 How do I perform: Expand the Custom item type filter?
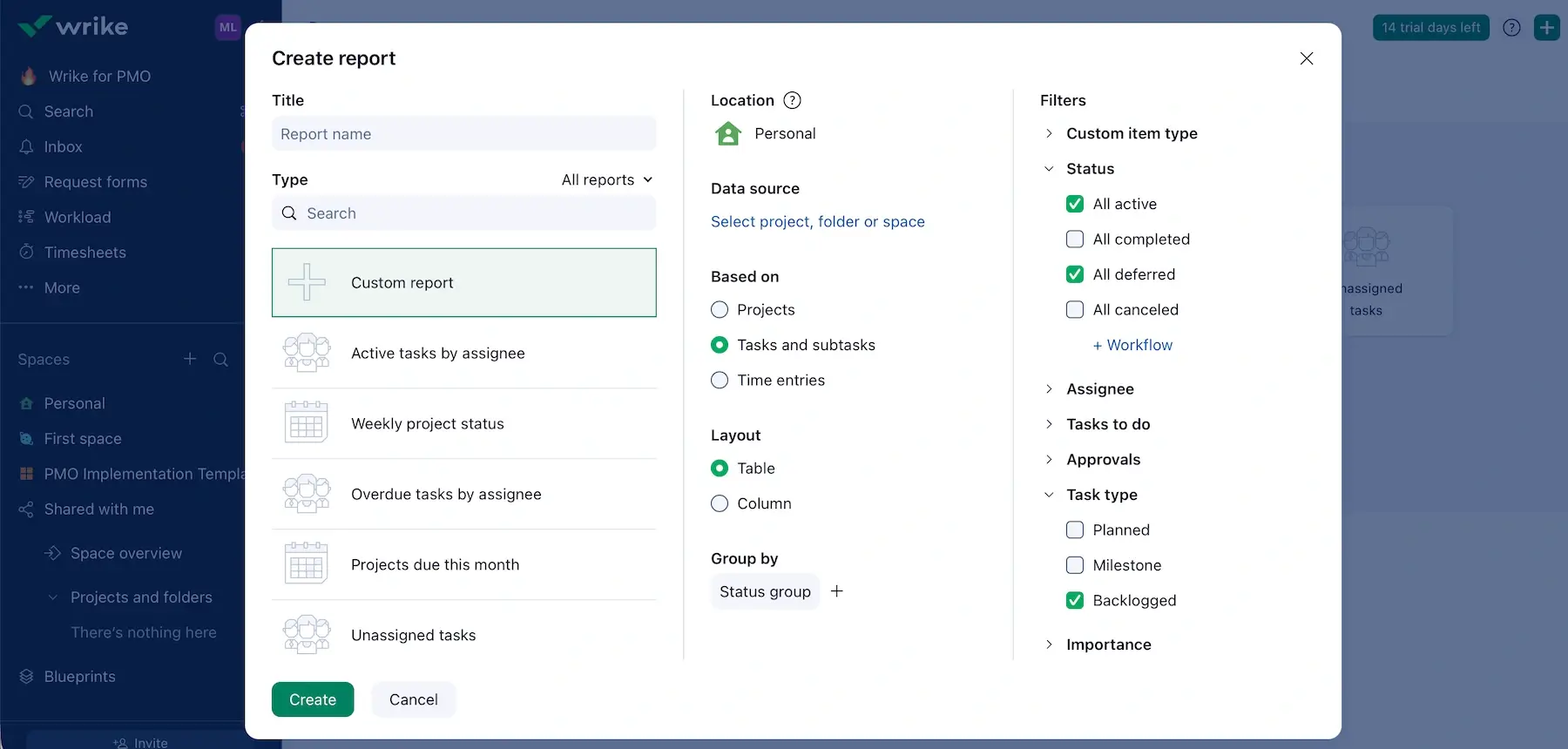(1049, 133)
